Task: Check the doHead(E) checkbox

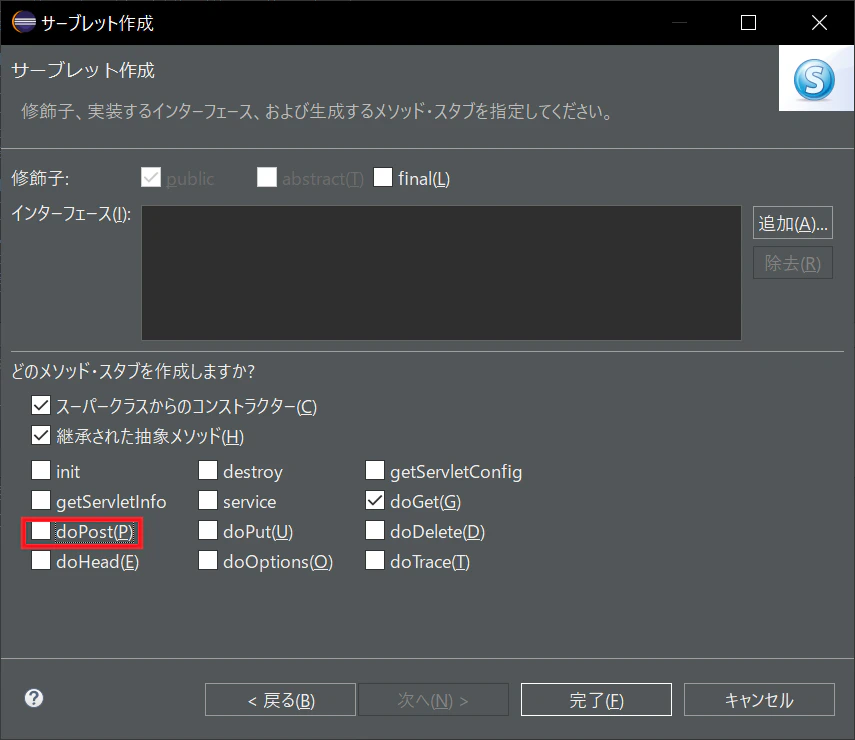Action: click(41, 561)
